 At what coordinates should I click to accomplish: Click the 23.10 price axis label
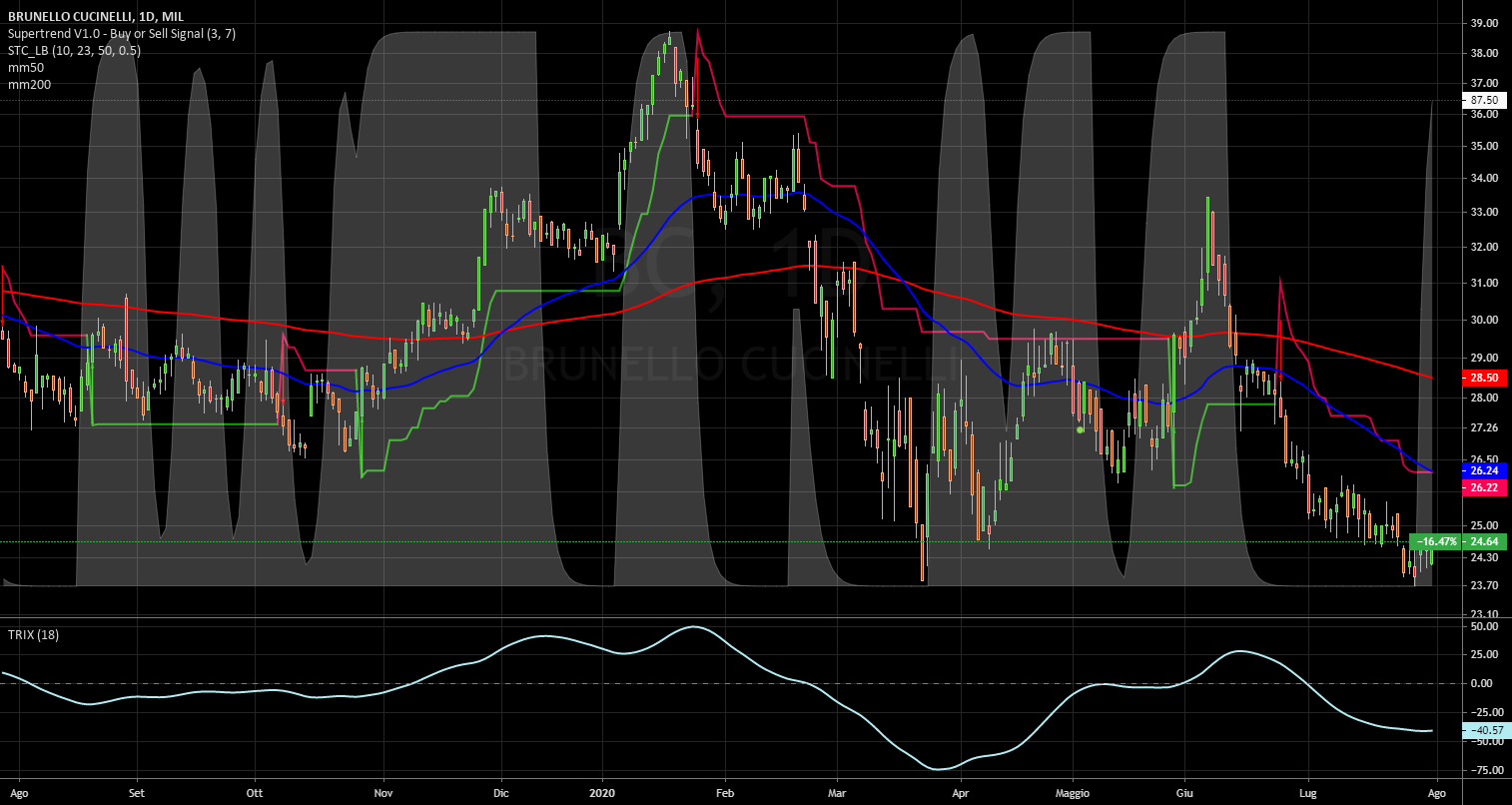point(1485,614)
